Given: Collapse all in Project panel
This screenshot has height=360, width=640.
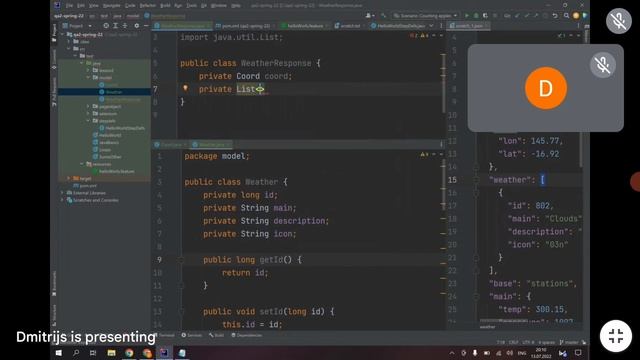Looking at the screenshot, I should pyautogui.click(x=125, y=26).
